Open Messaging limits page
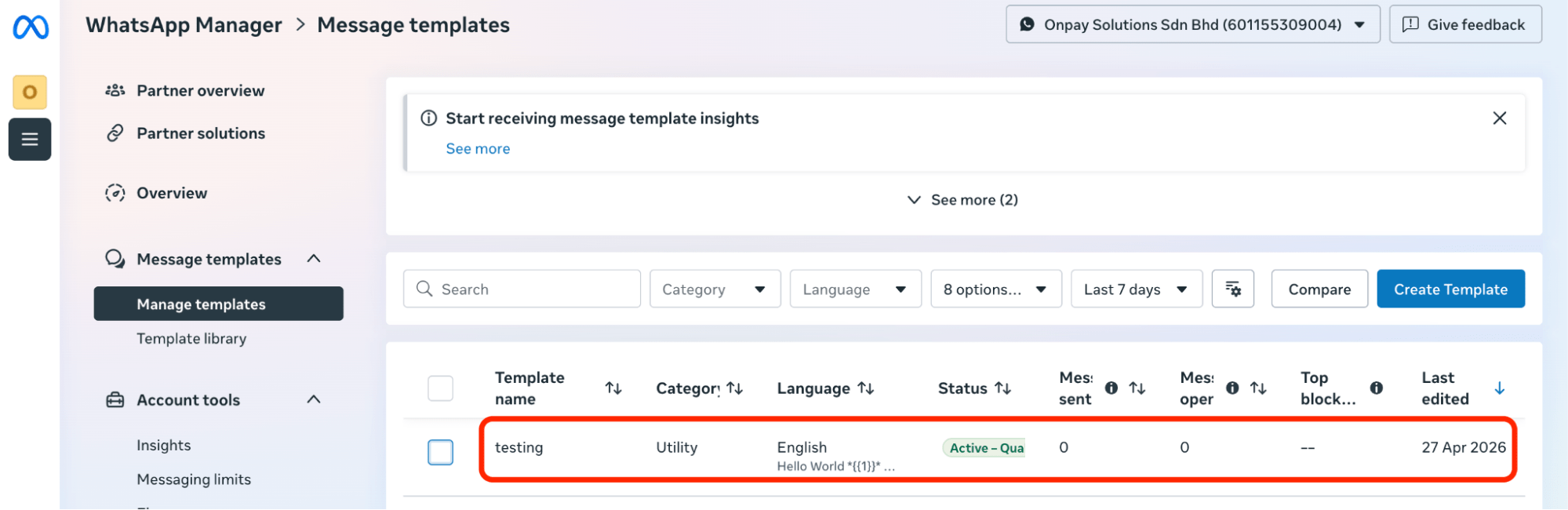 click(194, 479)
